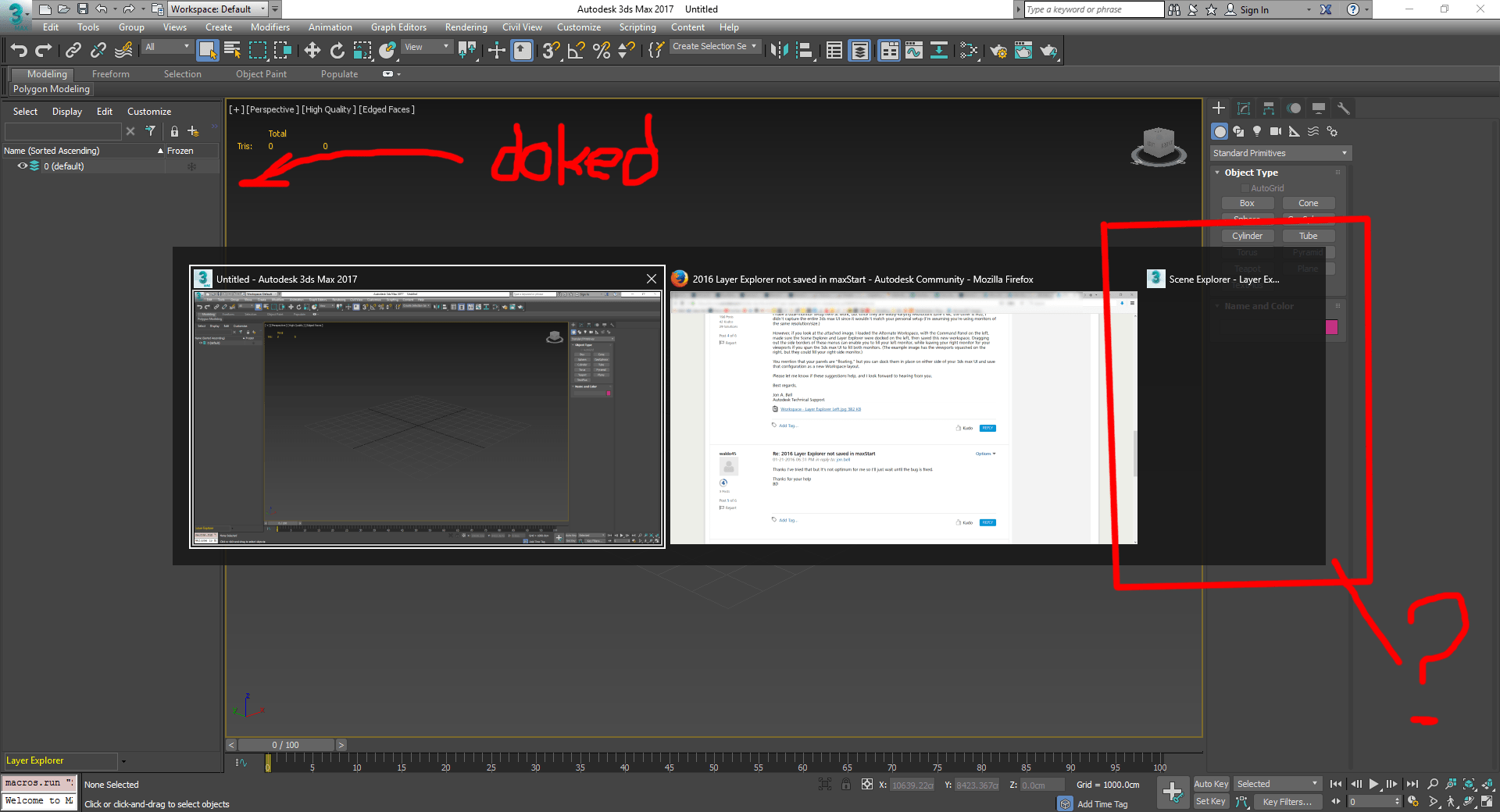Open Key Filters dialog button
This screenshot has width=1500, height=812.
click(1287, 802)
